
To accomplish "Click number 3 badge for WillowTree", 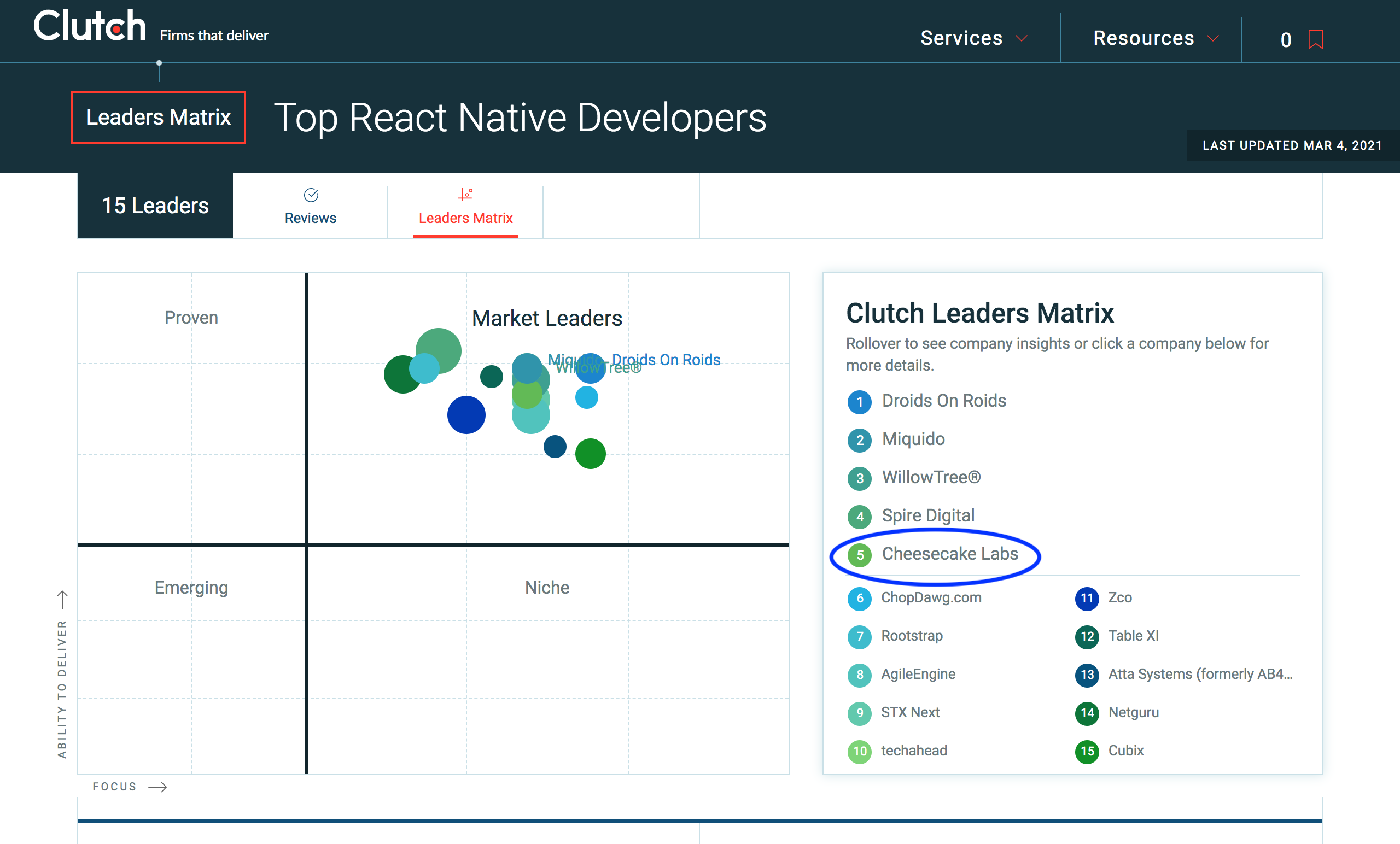I will click(860, 478).
